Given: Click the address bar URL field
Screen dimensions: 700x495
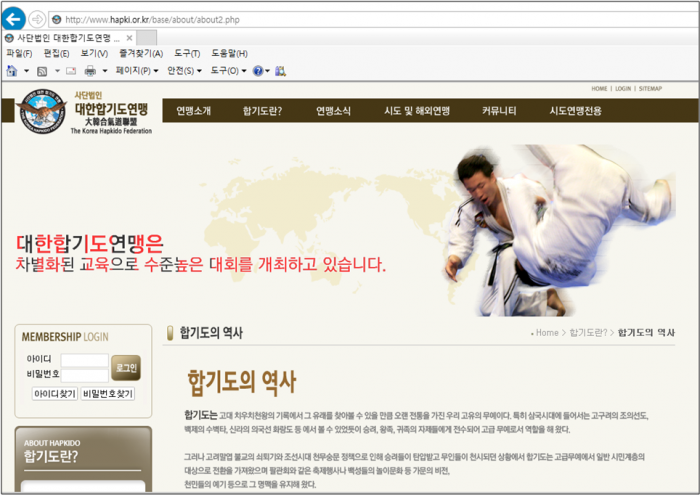Looking at the screenshot, I should pos(375,20).
